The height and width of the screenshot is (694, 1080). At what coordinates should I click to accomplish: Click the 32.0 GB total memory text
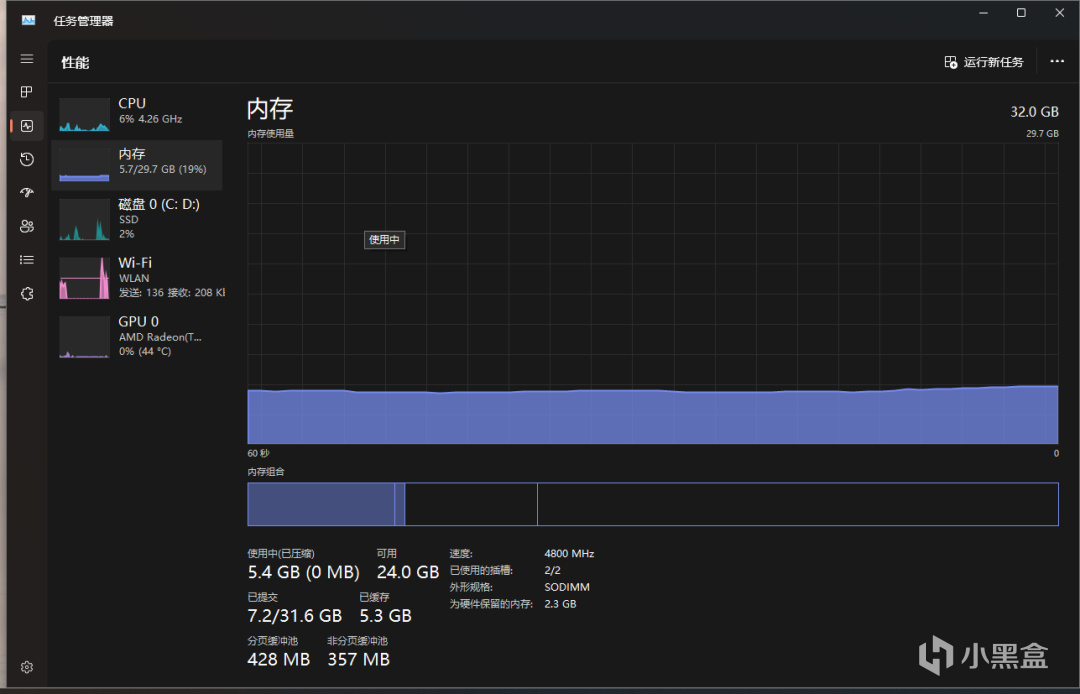[1034, 112]
